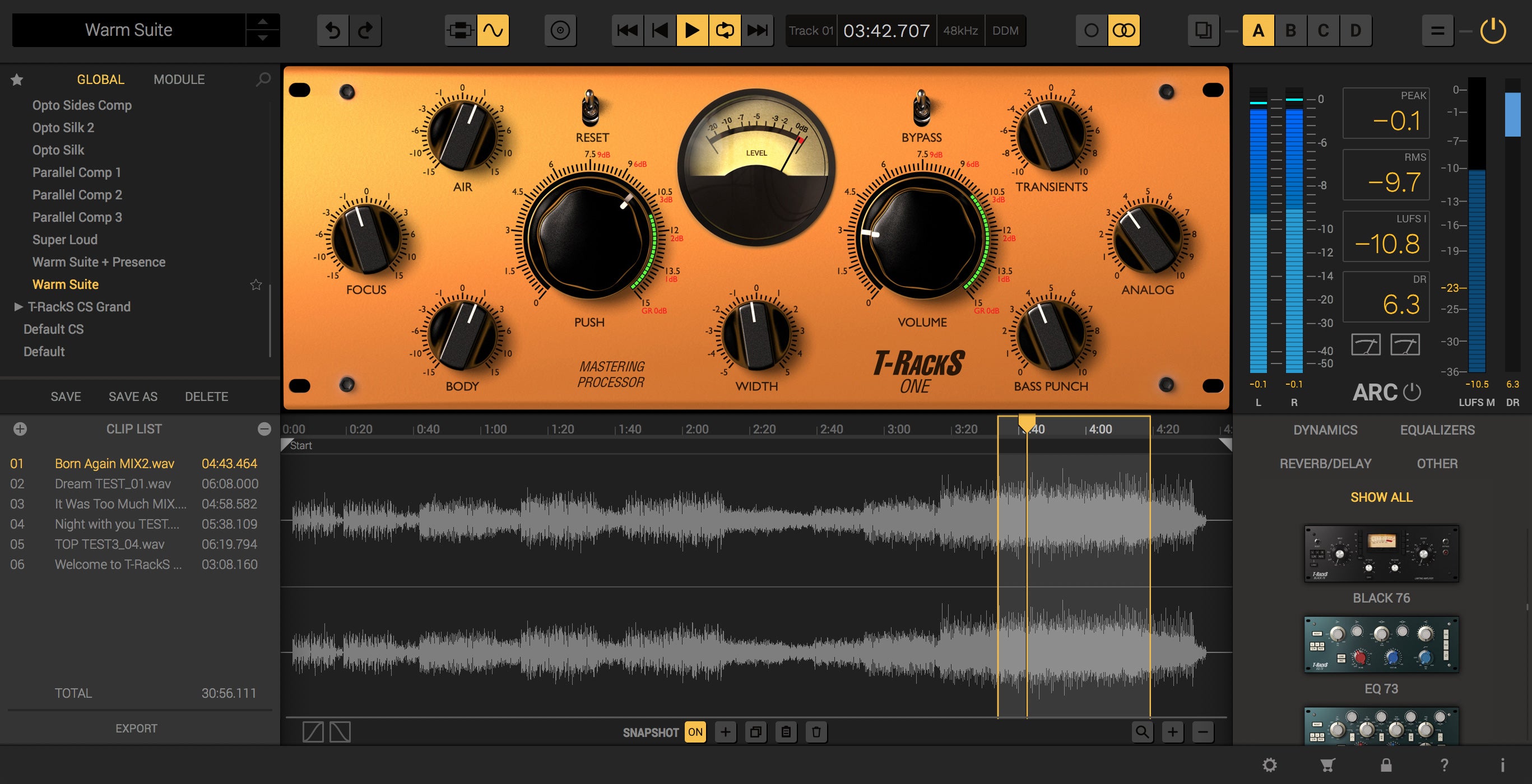Toggle the ARC power button

pyautogui.click(x=1412, y=393)
